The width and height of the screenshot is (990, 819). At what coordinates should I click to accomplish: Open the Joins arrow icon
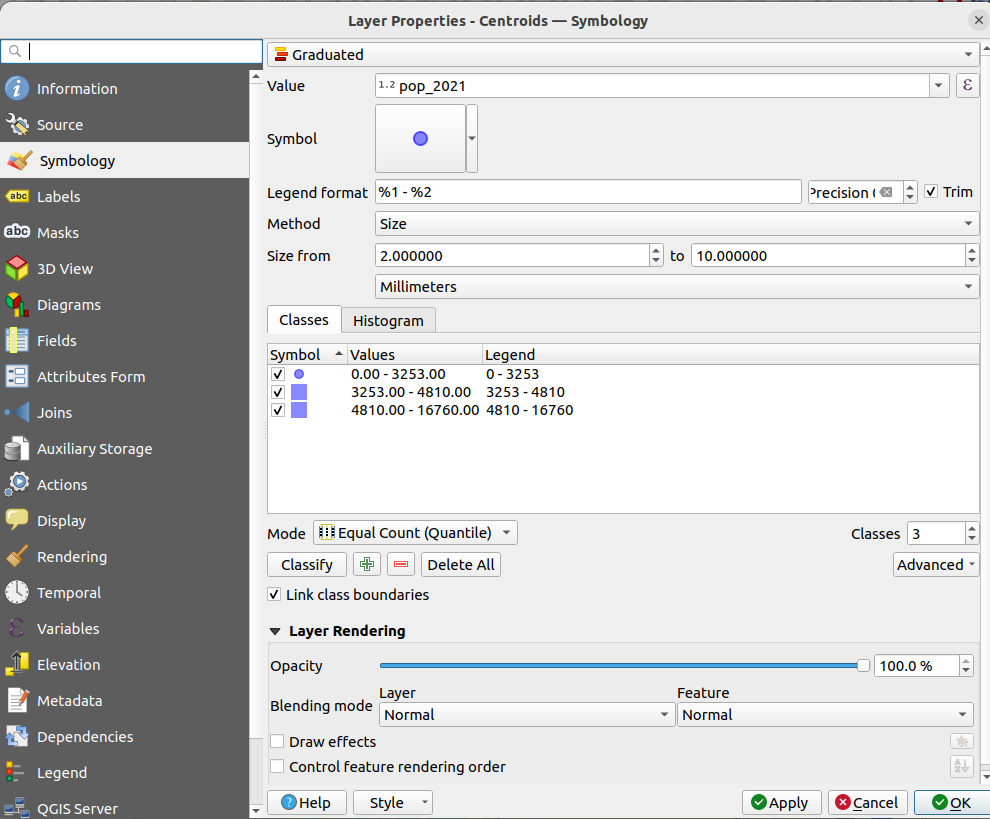(x=17, y=412)
